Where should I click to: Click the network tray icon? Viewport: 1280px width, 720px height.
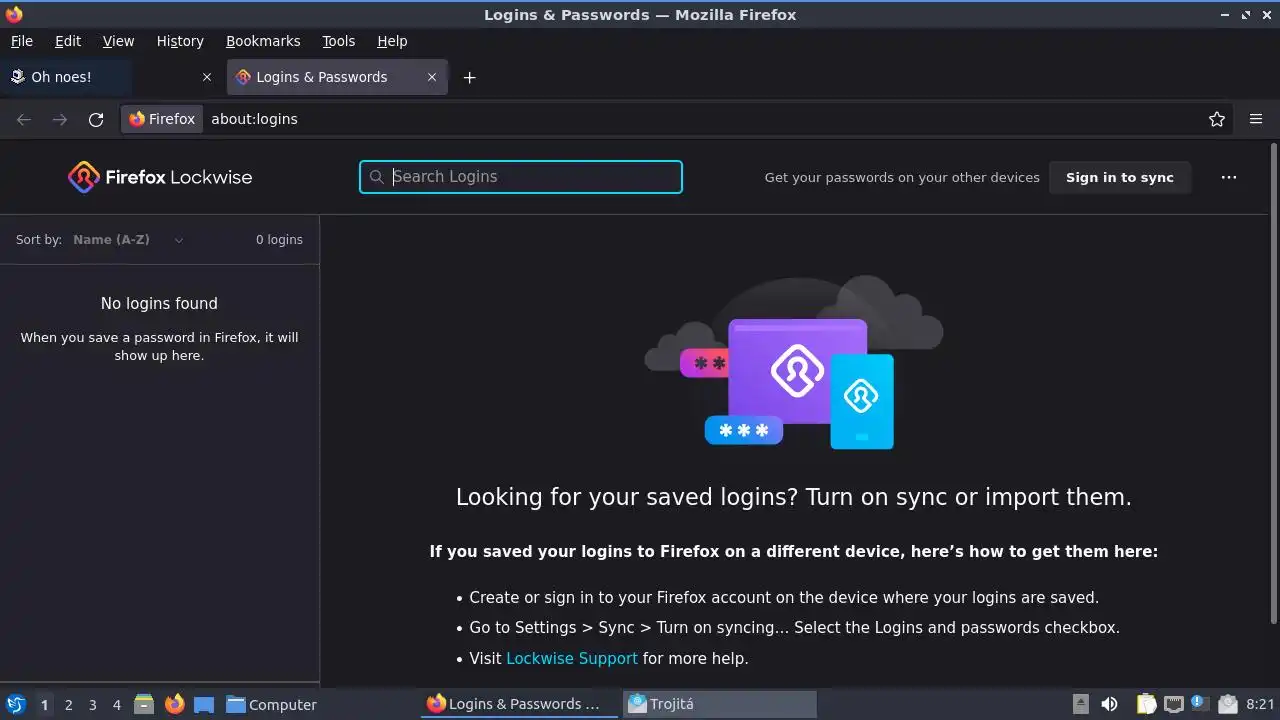coord(1174,704)
